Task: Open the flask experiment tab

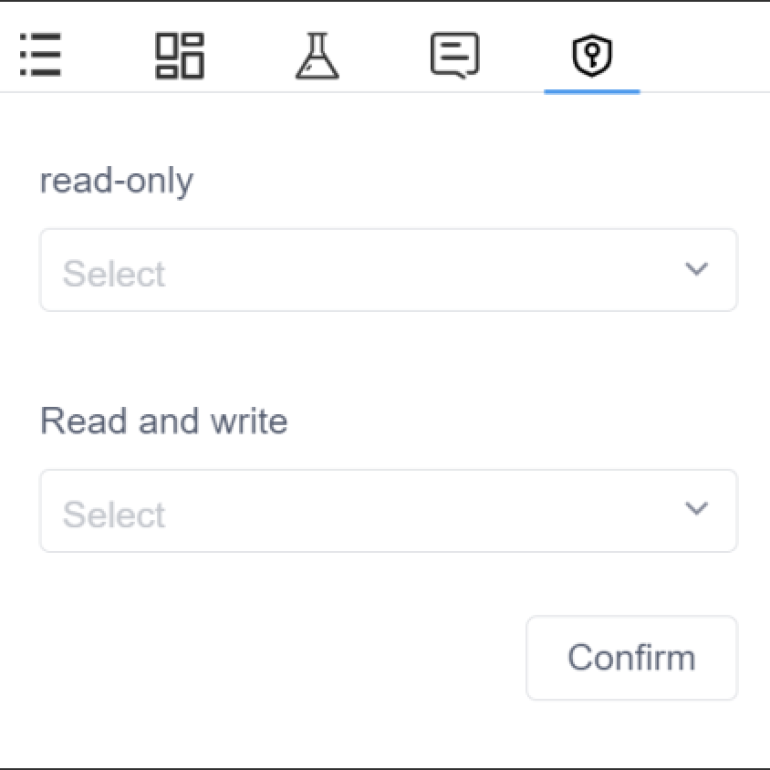Action: [317, 55]
